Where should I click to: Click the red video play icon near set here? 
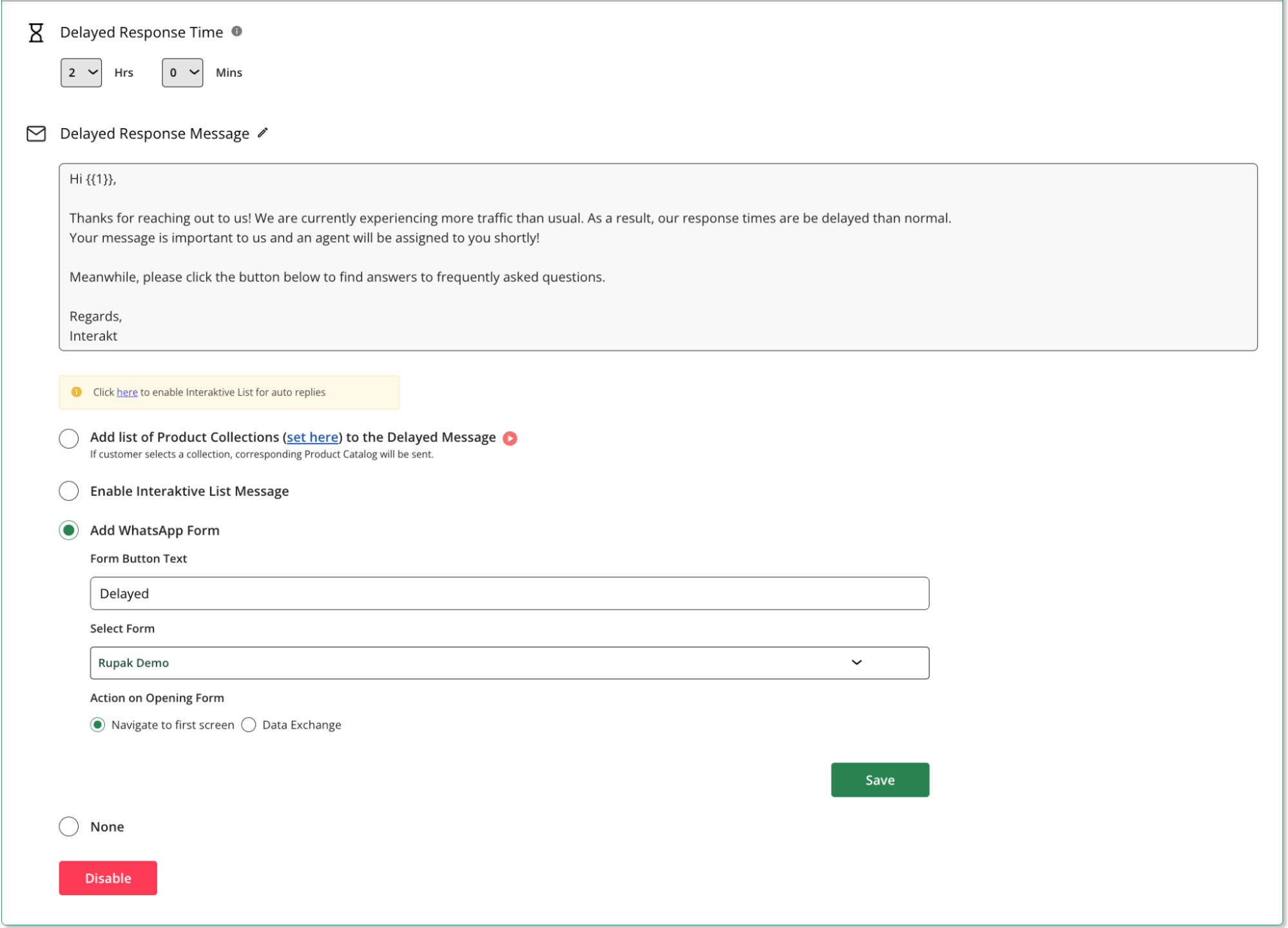(510, 437)
